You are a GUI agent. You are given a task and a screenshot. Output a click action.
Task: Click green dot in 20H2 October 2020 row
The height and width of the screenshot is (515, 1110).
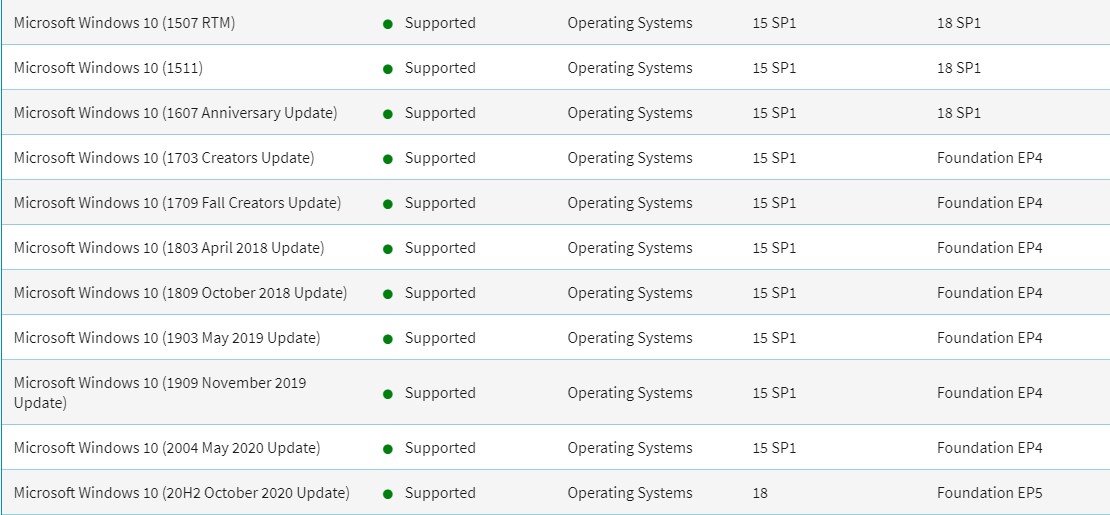click(387, 494)
